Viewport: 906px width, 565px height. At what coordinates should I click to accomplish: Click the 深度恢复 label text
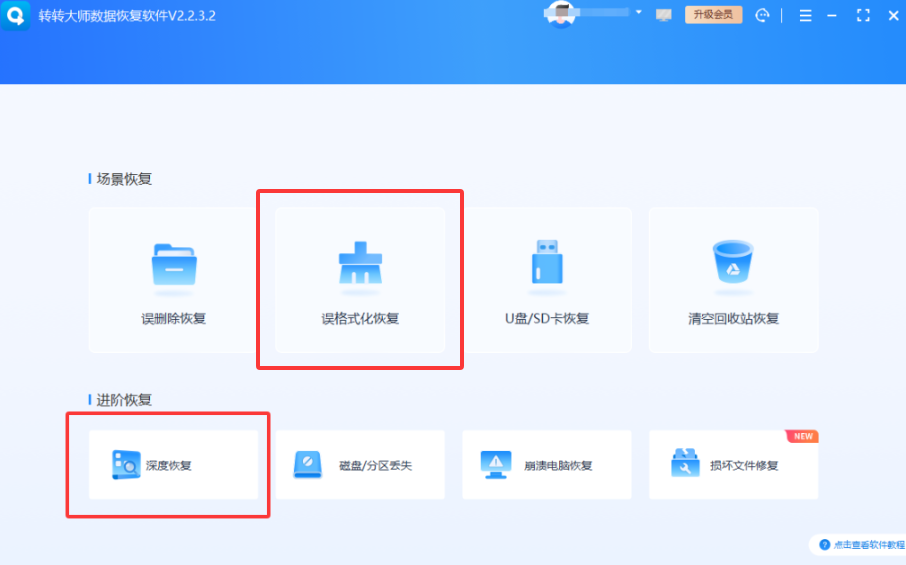tap(168, 466)
